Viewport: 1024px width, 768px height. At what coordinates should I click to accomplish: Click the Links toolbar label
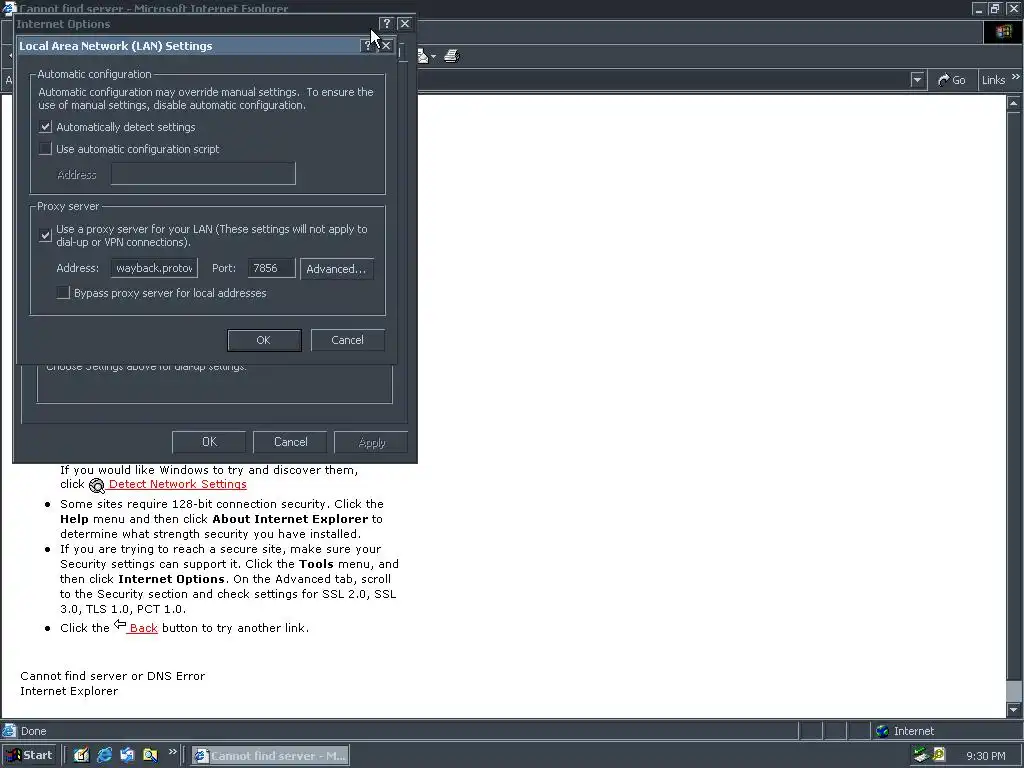(x=993, y=80)
